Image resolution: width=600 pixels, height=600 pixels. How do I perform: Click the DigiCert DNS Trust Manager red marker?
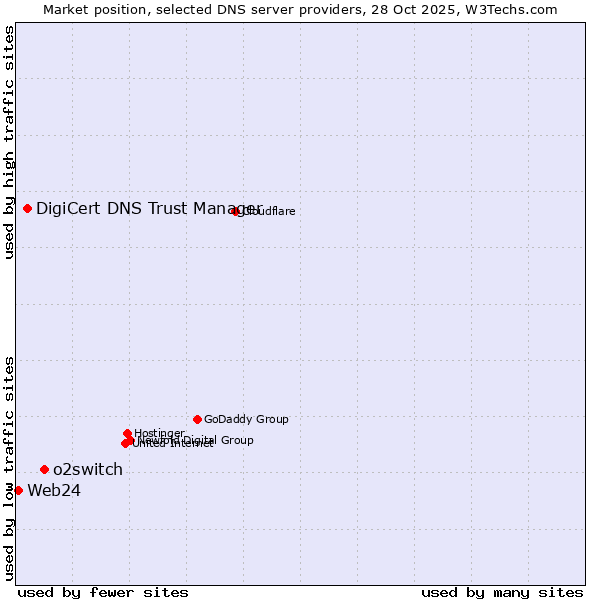pyautogui.click(x=27, y=208)
